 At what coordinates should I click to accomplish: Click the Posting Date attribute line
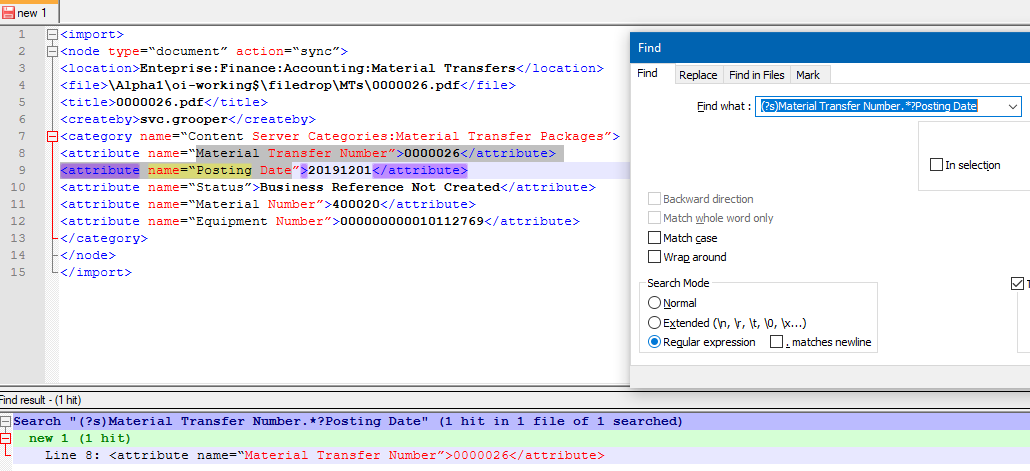[263, 171]
